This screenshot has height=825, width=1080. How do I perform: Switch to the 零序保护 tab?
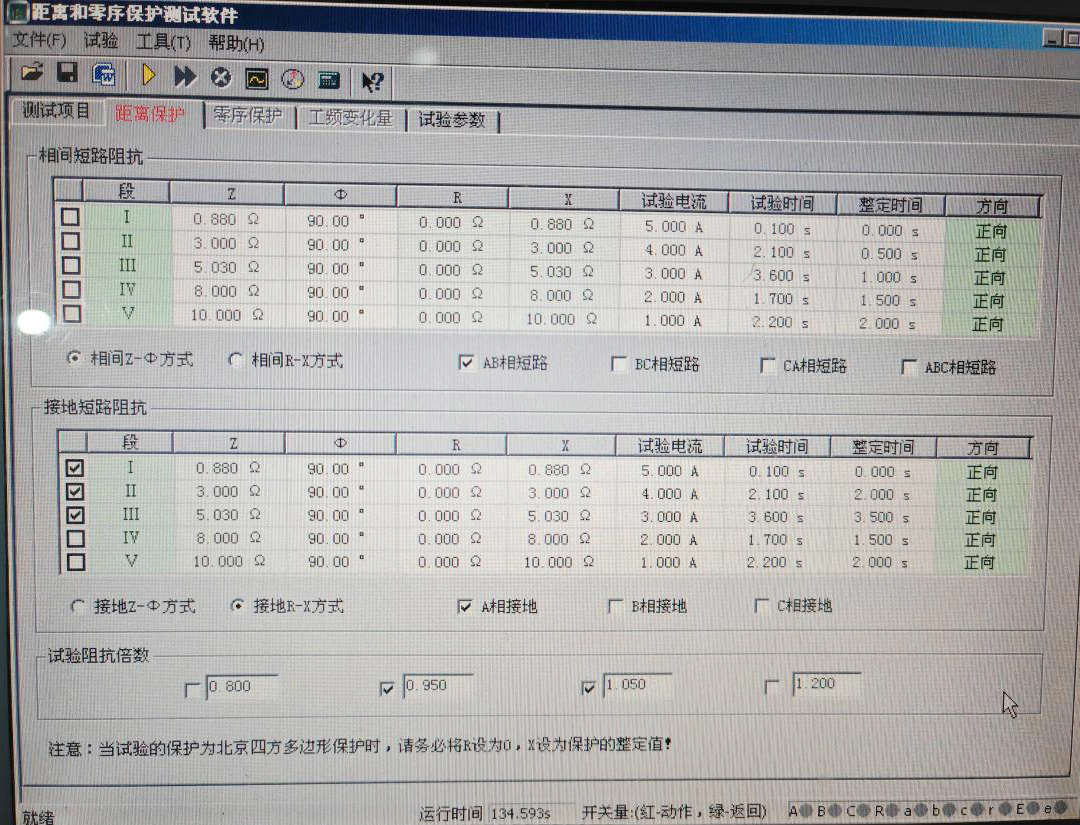[x=248, y=116]
